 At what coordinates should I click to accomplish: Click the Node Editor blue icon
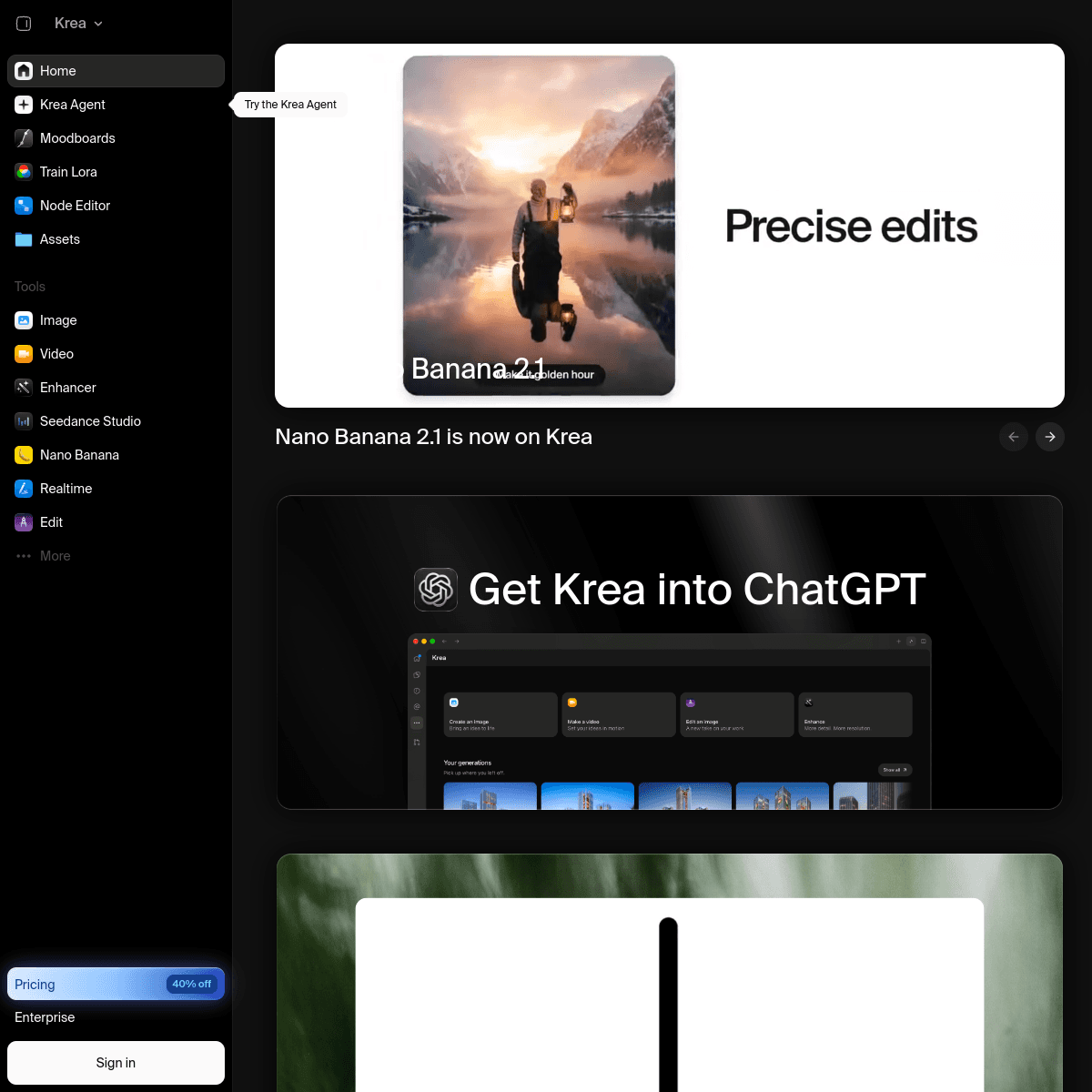(24, 206)
